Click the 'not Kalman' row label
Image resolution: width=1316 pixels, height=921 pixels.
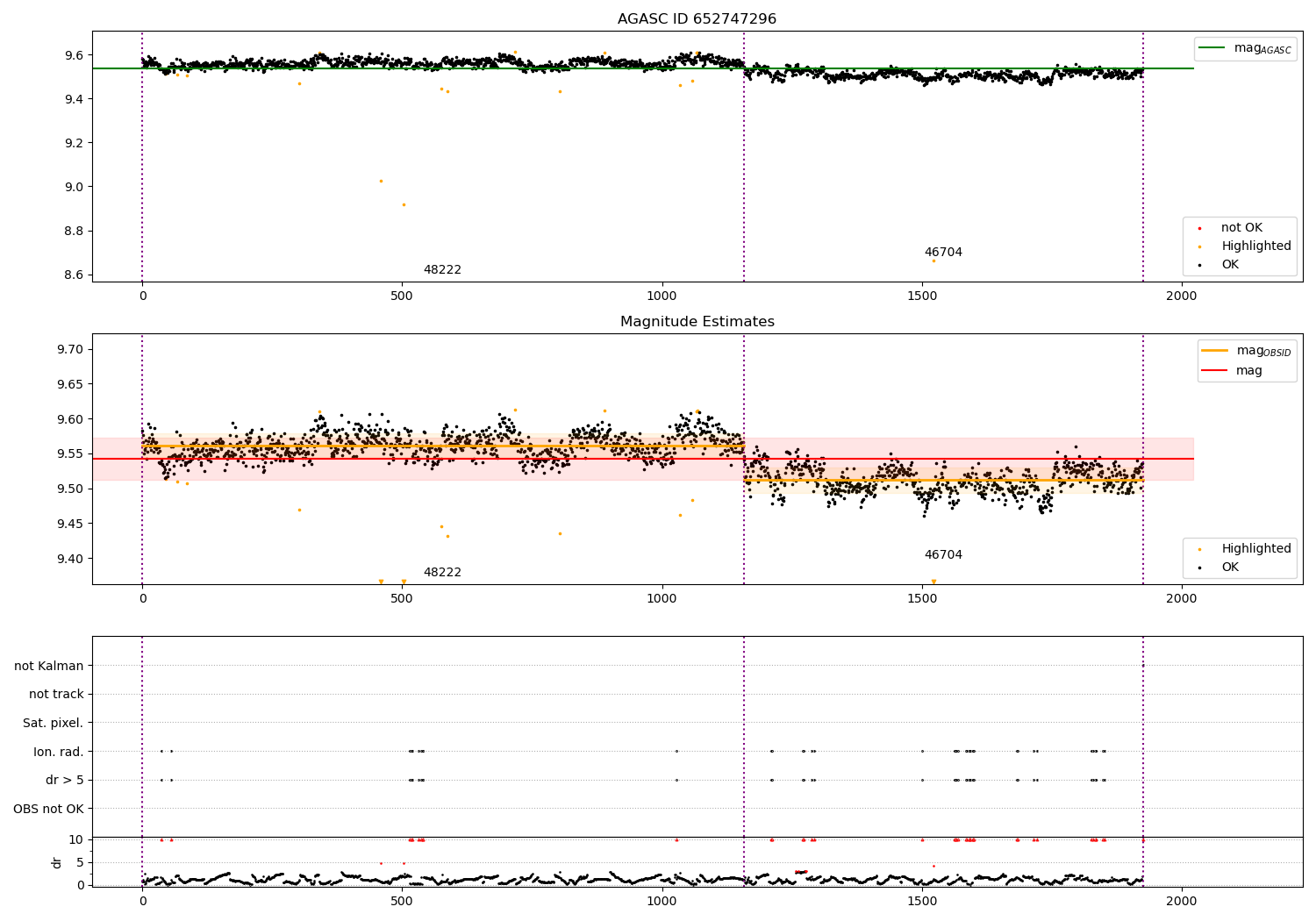click(49, 667)
